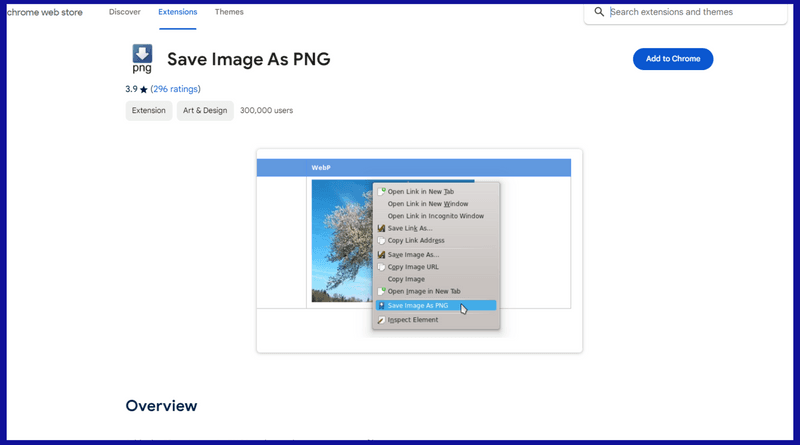Open the Themes tab
800x445 pixels.
pyautogui.click(x=229, y=12)
